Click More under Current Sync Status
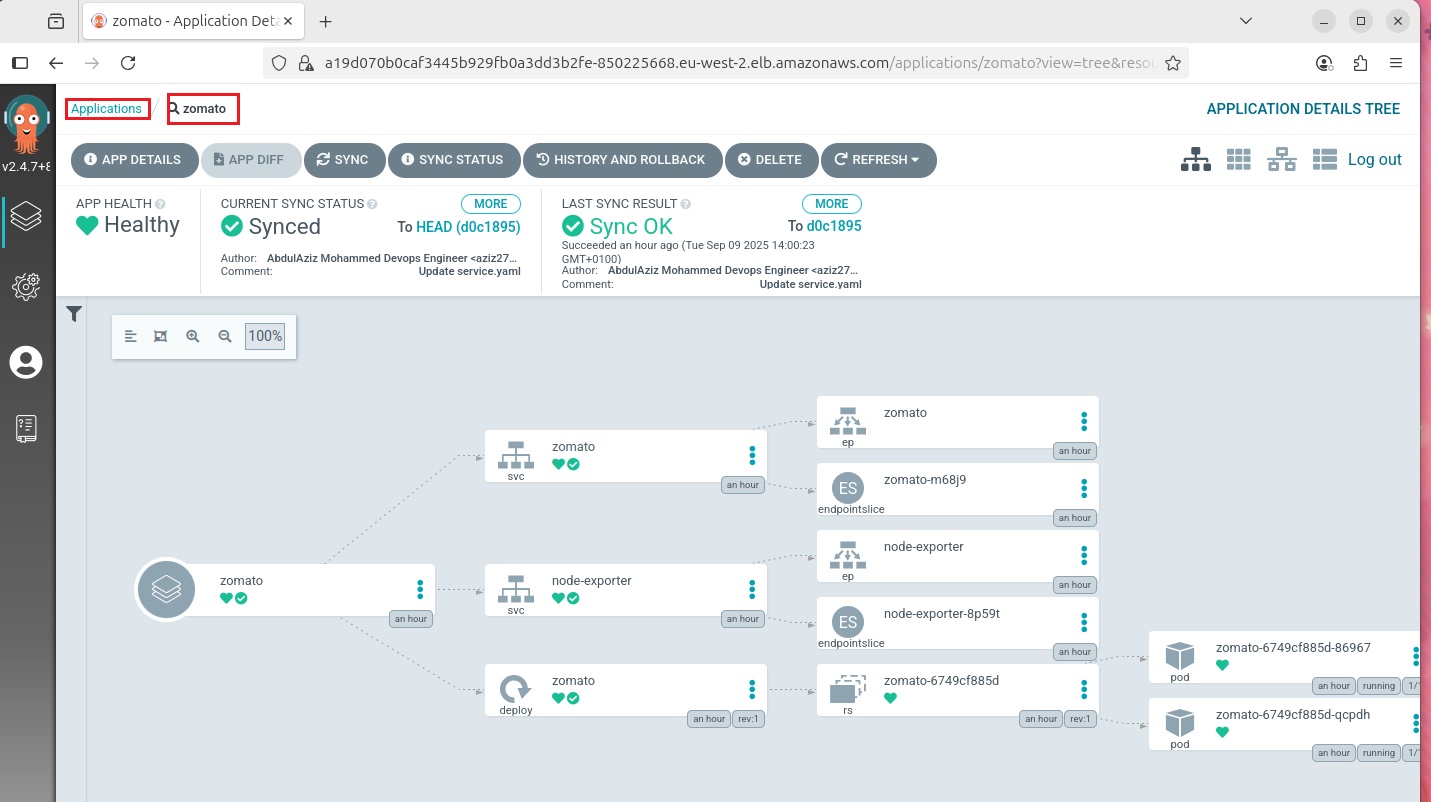The width and height of the screenshot is (1431, 802). tap(490, 204)
